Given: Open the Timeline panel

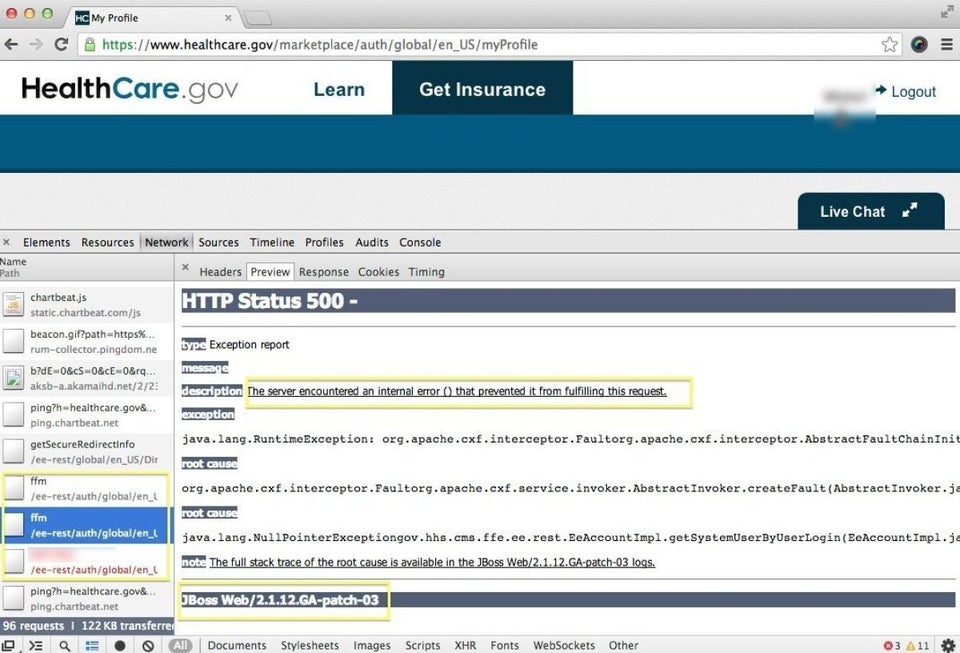Looking at the screenshot, I should [x=272, y=242].
